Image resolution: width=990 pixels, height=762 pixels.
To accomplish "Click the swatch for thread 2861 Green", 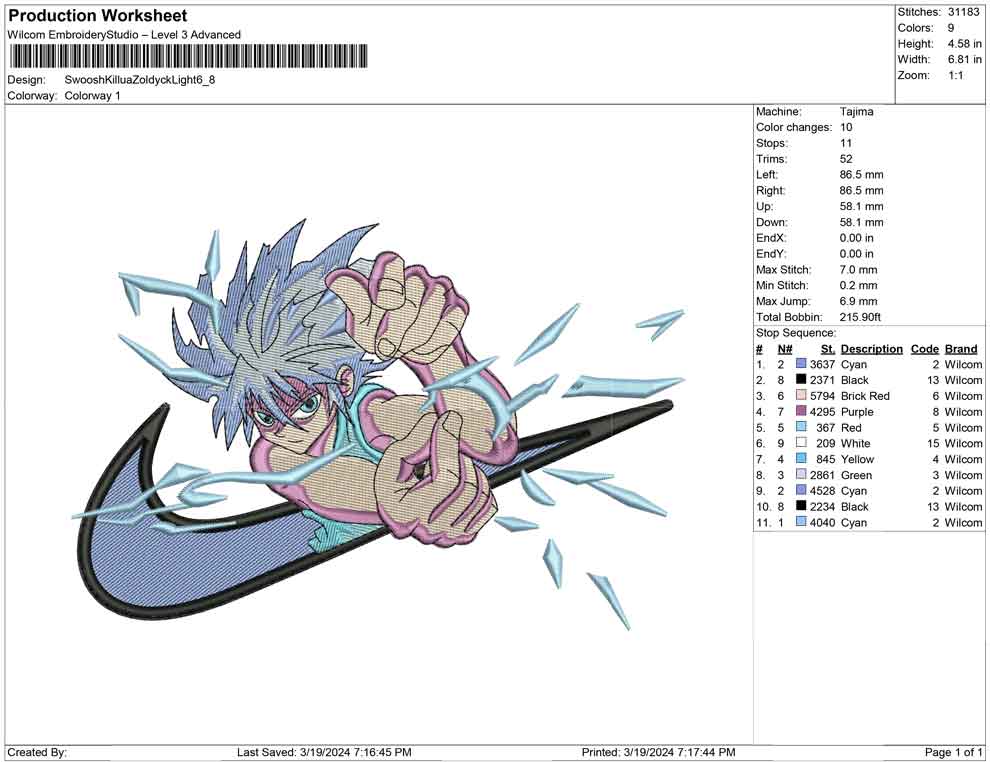I will coord(801,475).
